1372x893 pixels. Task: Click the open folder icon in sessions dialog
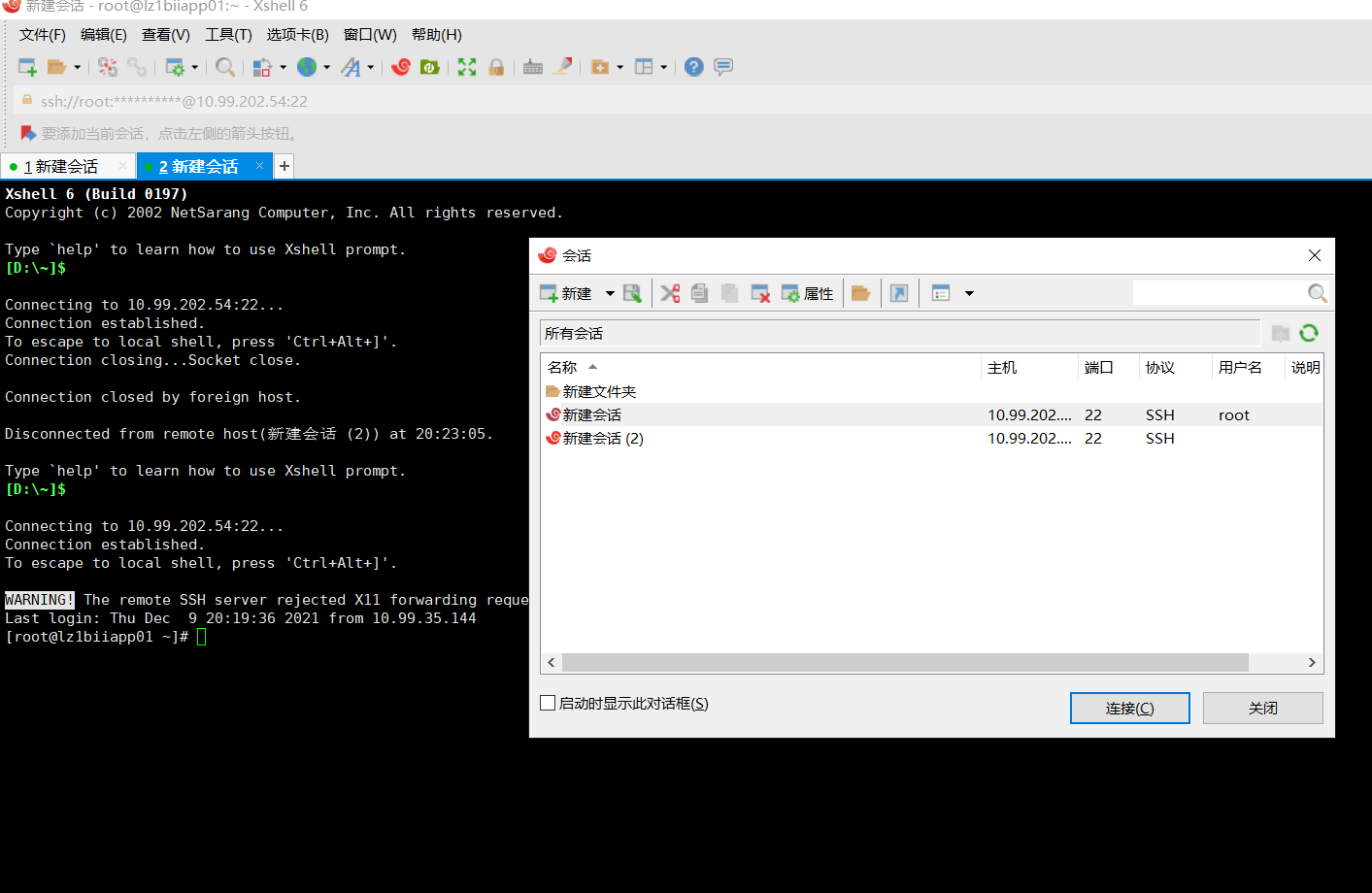(x=860, y=293)
